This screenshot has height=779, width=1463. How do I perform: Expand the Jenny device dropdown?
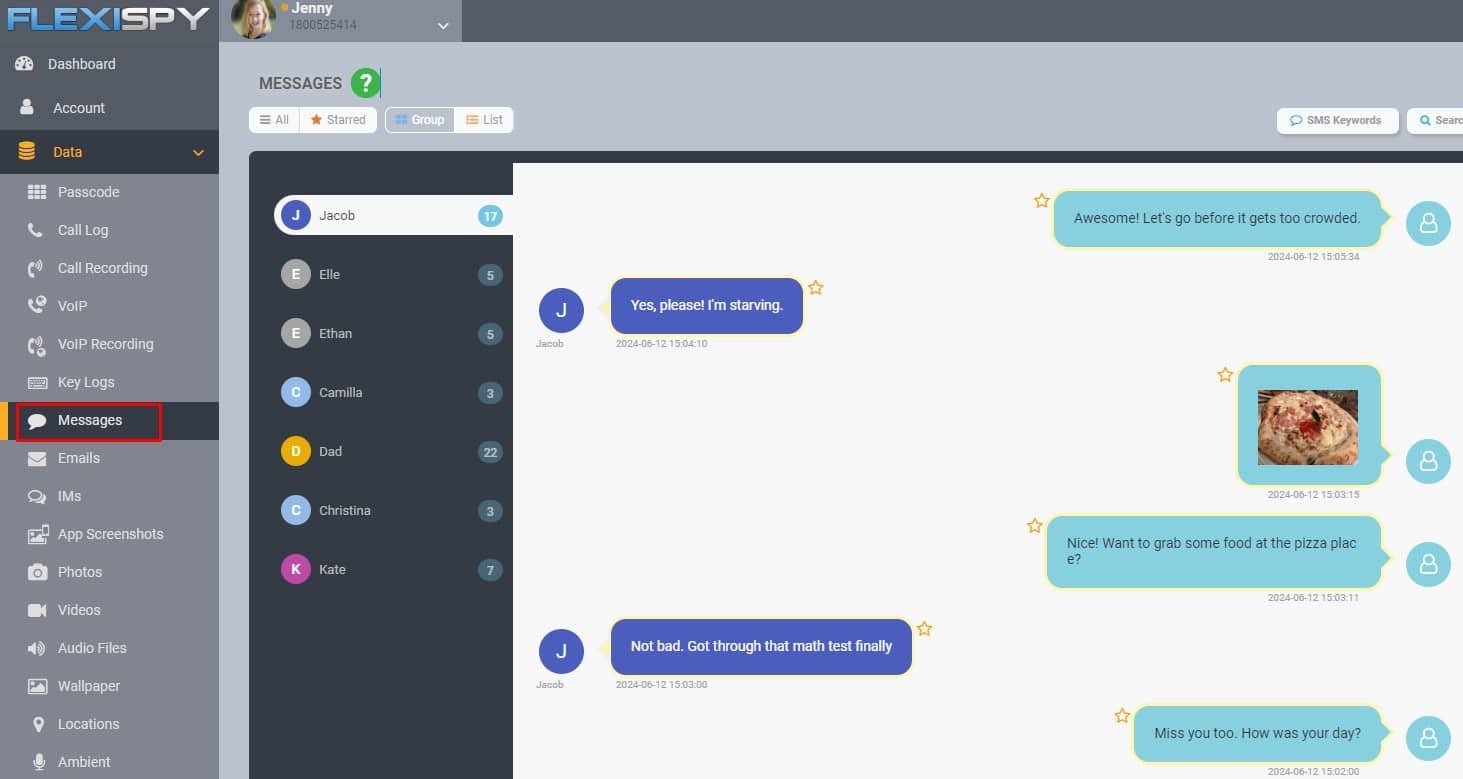pyautogui.click(x=443, y=26)
